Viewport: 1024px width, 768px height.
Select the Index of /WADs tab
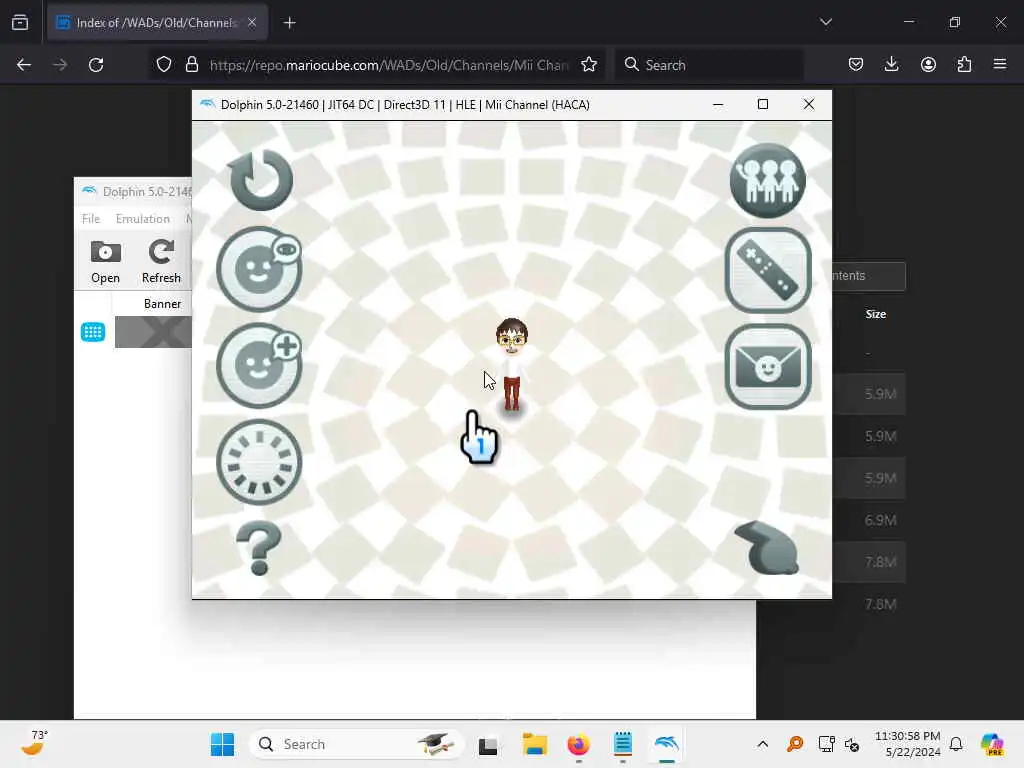[x=157, y=23]
